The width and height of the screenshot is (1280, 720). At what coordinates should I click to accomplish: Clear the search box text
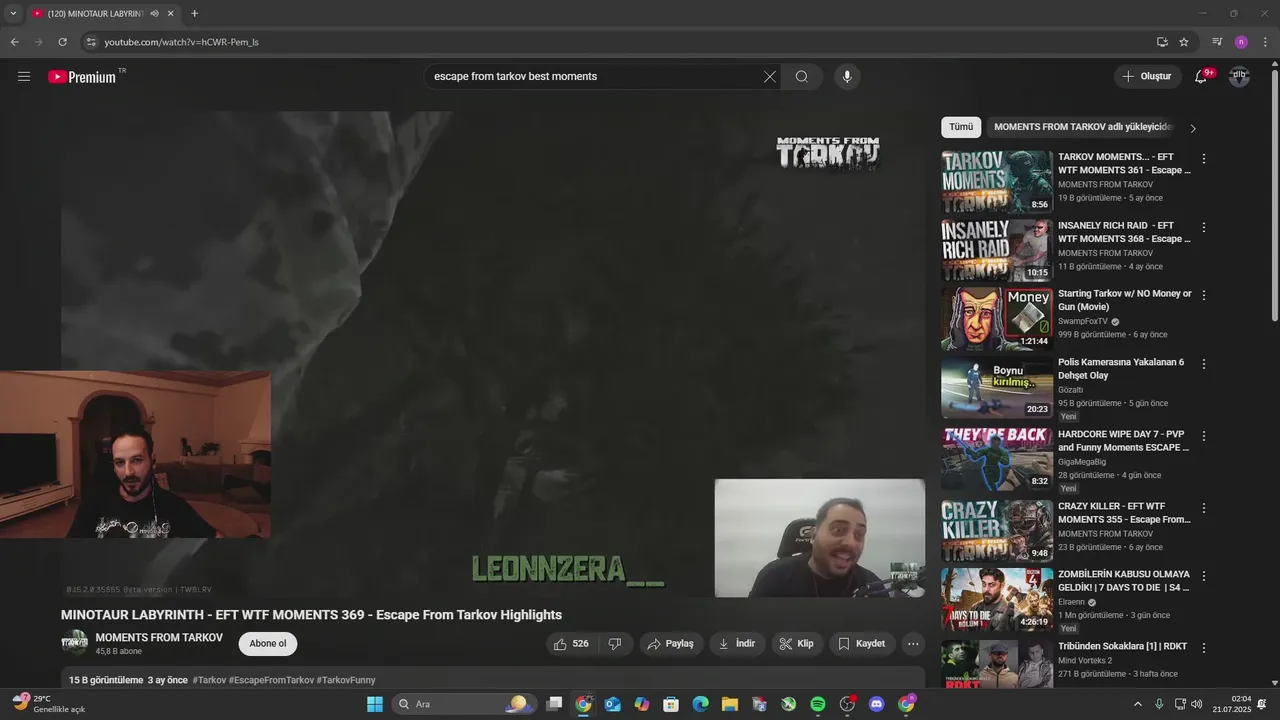coord(770,77)
